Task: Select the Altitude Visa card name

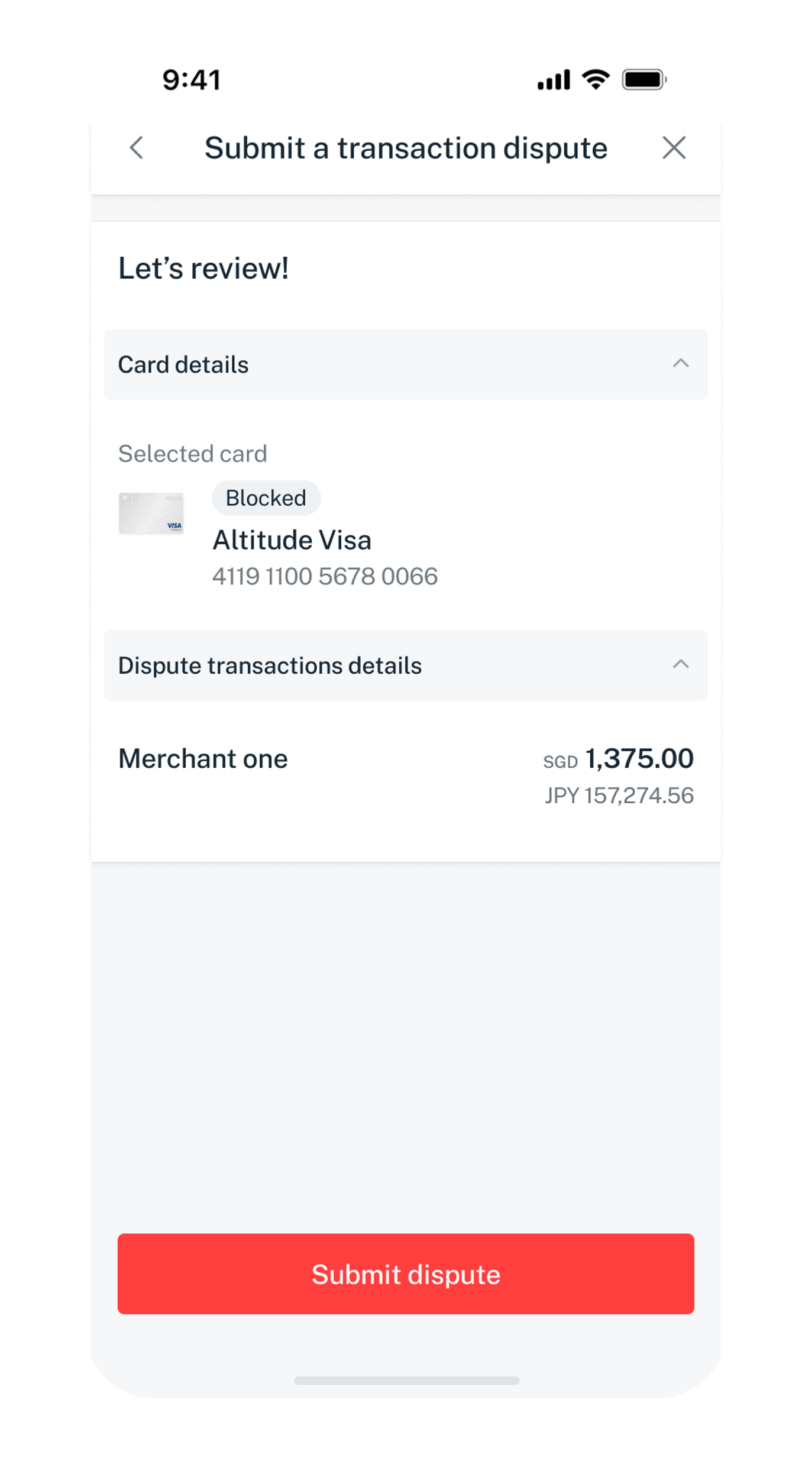Action: [x=292, y=540]
